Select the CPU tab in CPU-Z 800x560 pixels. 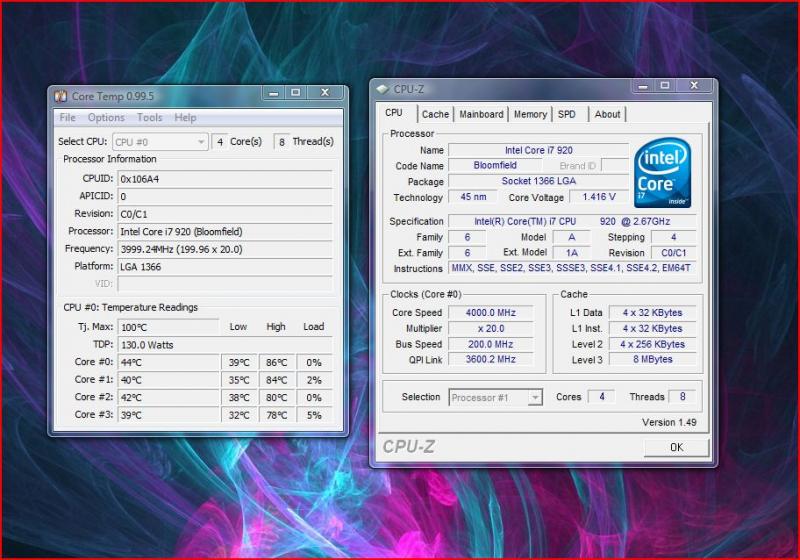click(394, 113)
